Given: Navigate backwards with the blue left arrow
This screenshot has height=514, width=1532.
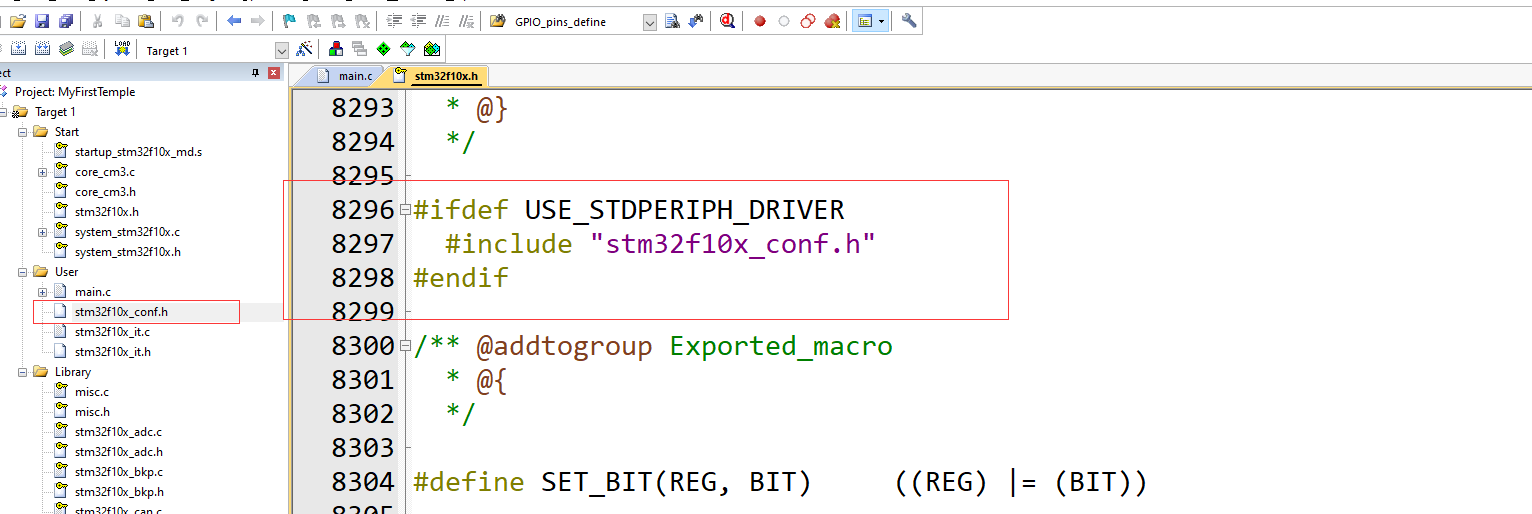Looking at the screenshot, I should tap(234, 21).
